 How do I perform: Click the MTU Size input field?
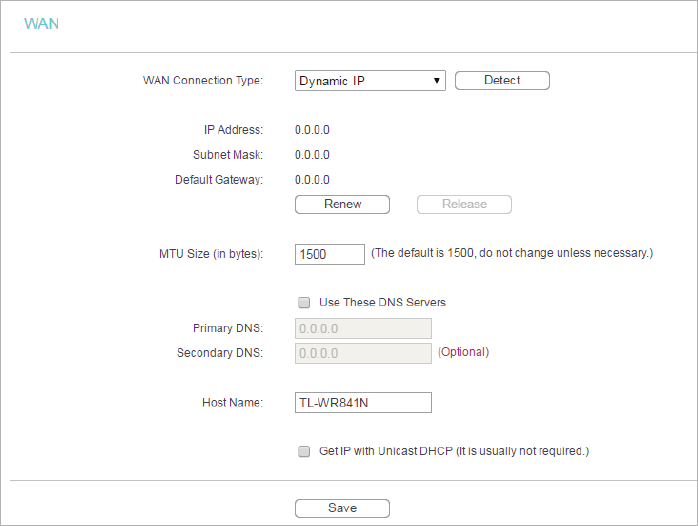tap(330, 255)
